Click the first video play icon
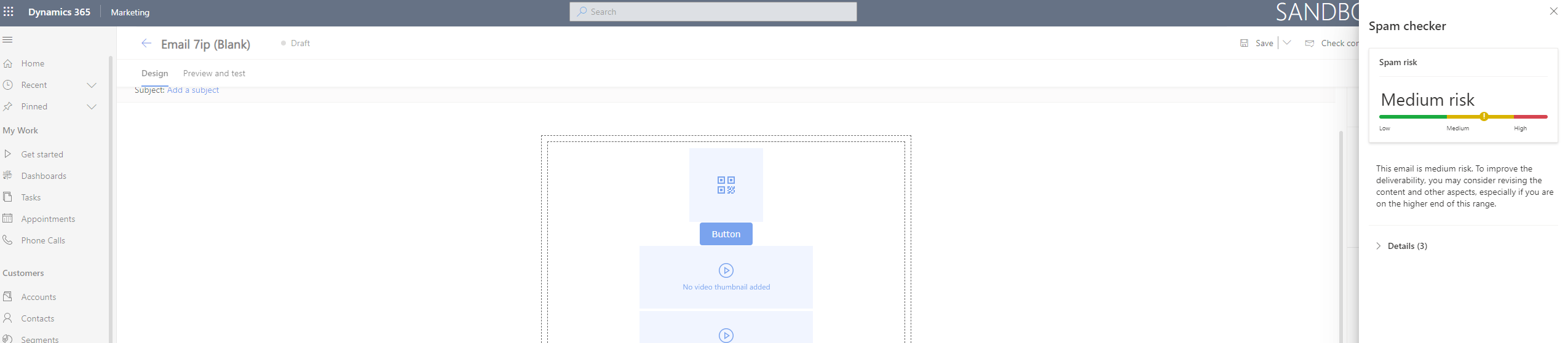 point(726,270)
